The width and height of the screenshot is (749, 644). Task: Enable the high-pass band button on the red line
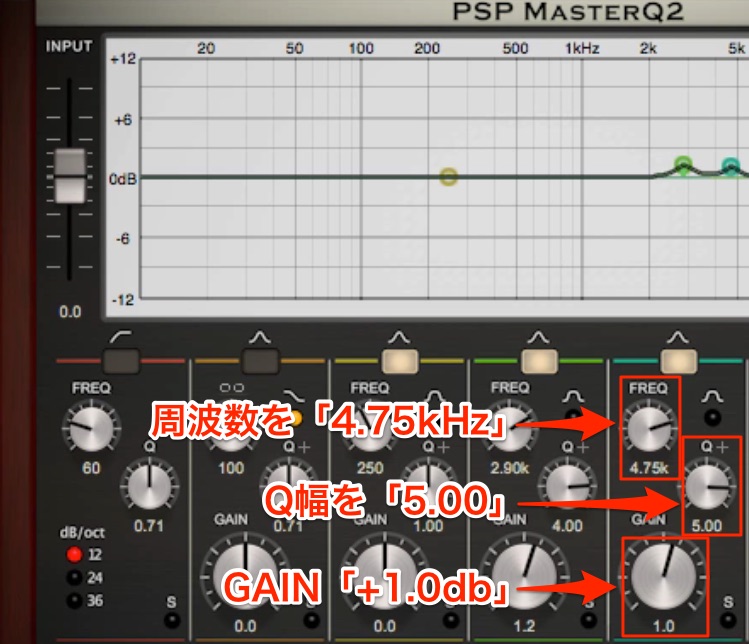coord(121,361)
